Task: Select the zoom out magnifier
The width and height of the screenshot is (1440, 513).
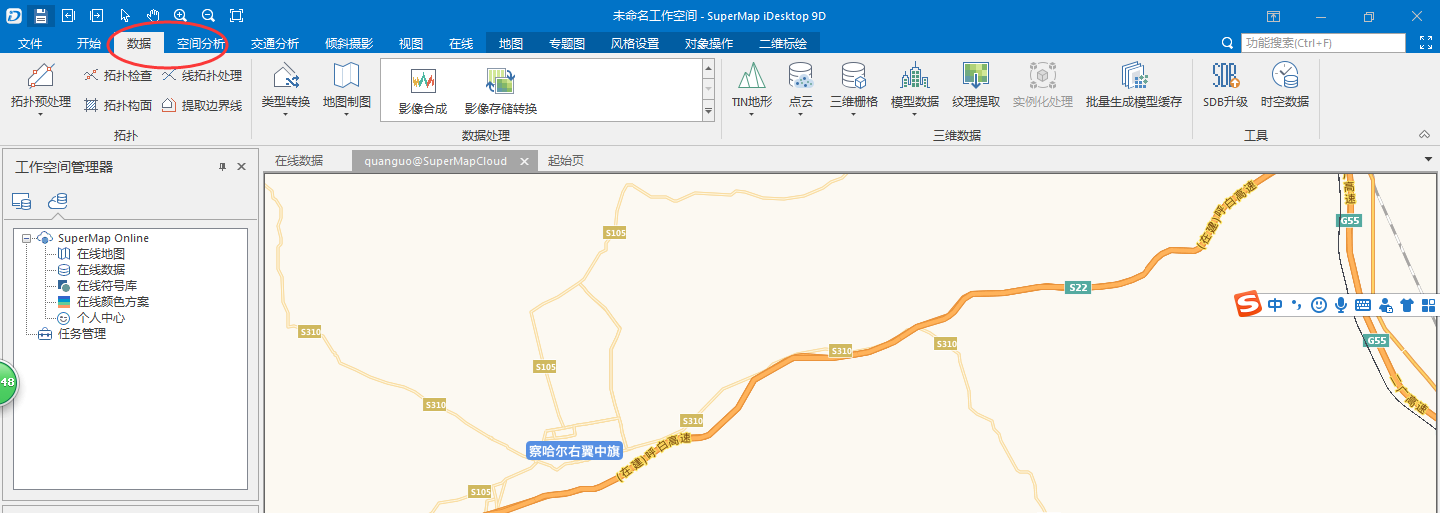Action: [208, 16]
